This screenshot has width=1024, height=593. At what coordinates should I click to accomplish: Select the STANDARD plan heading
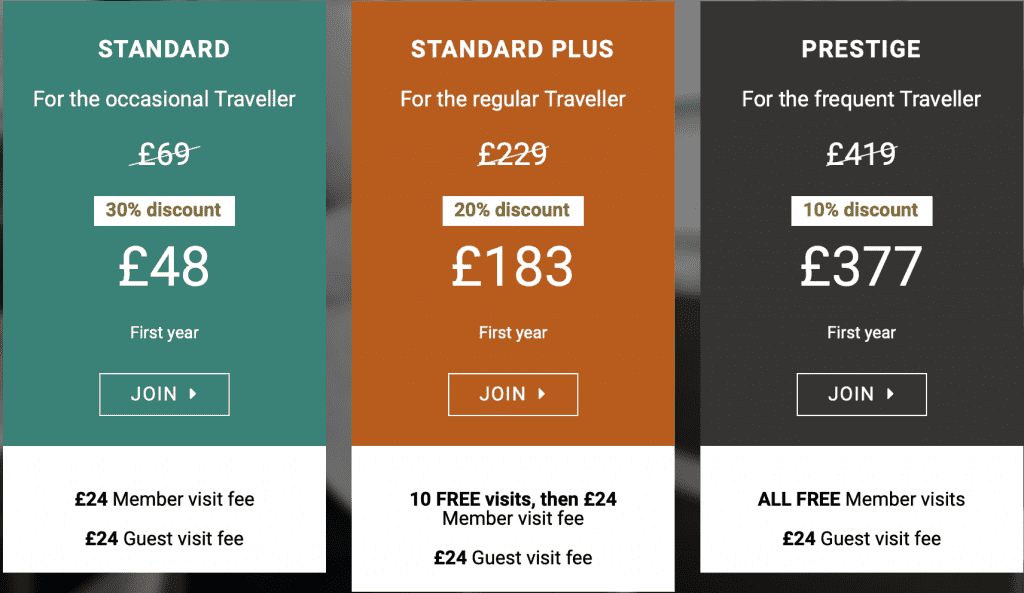coord(164,49)
